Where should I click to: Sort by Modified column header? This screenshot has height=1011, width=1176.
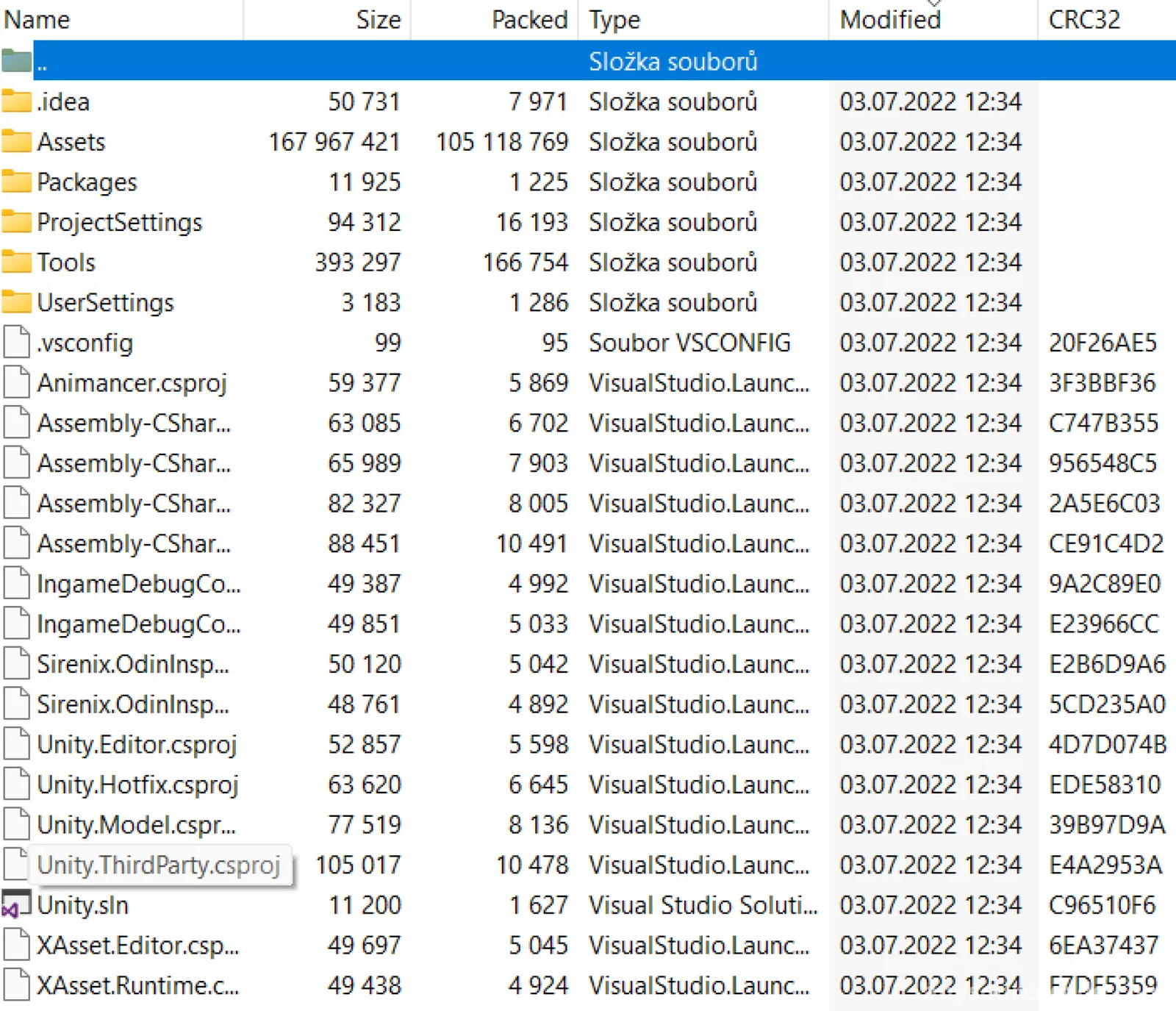coord(890,20)
